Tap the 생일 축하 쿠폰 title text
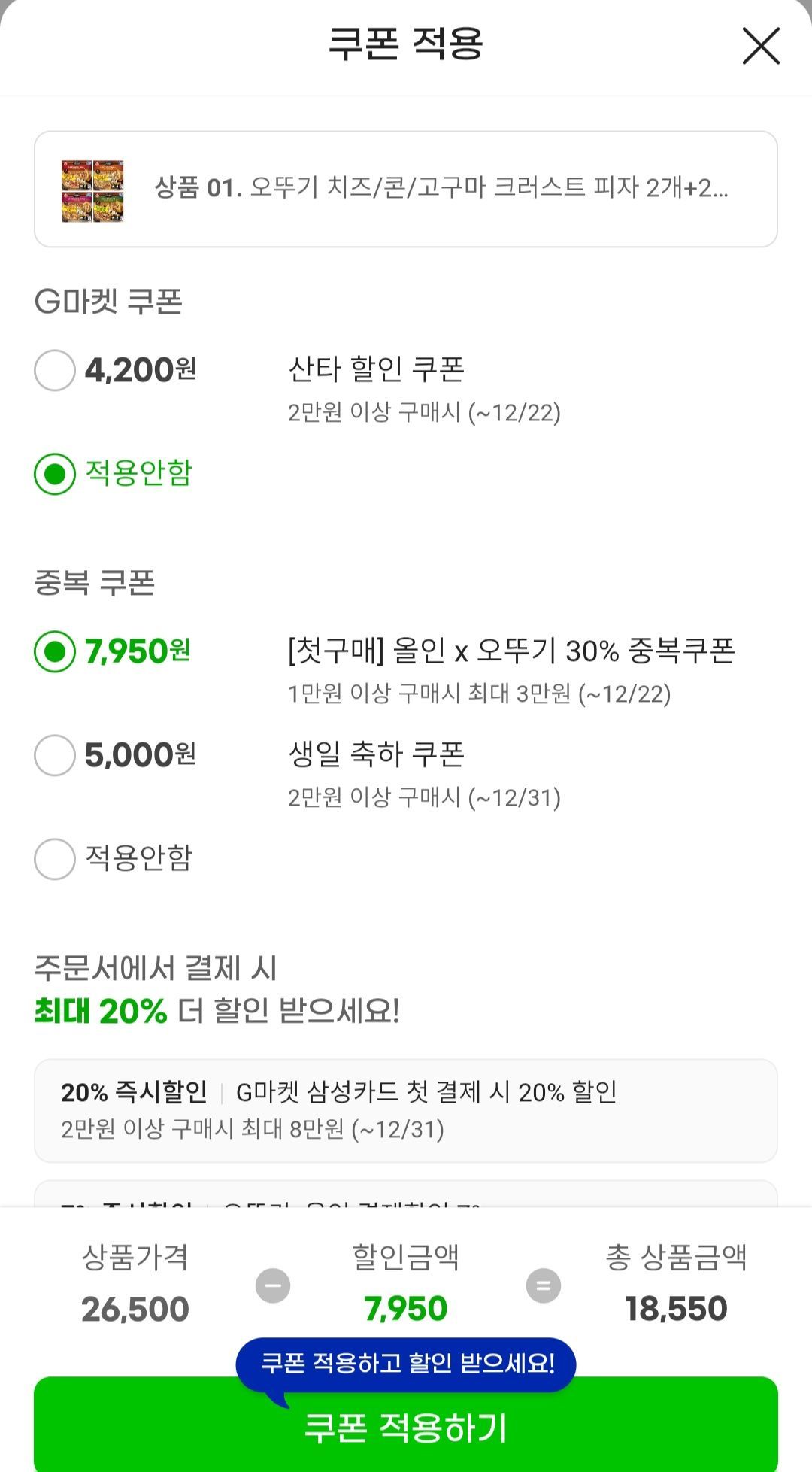Viewport: 812px width, 1472px height. (376, 754)
